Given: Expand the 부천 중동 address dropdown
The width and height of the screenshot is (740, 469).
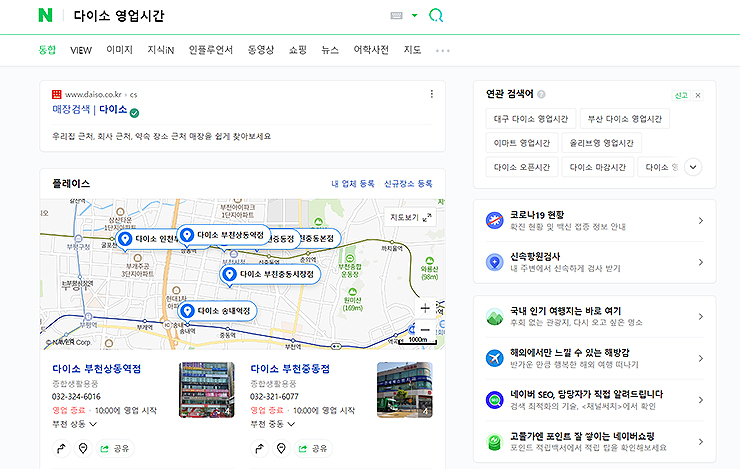Looking at the screenshot, I should (x=273, y=424).
